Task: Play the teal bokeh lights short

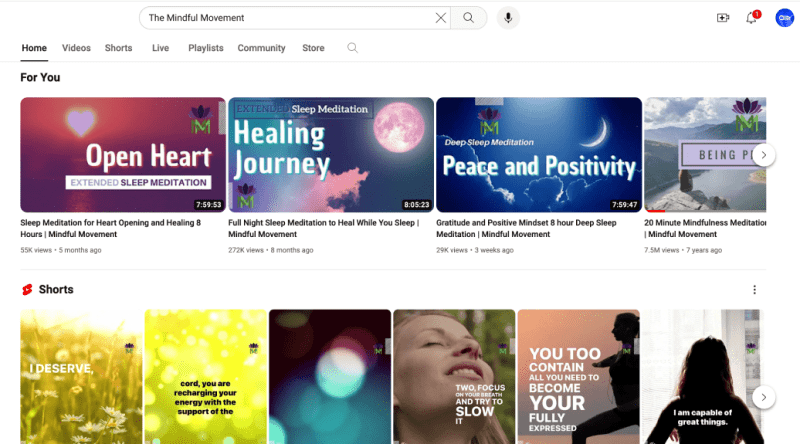Action: point(330,377)
